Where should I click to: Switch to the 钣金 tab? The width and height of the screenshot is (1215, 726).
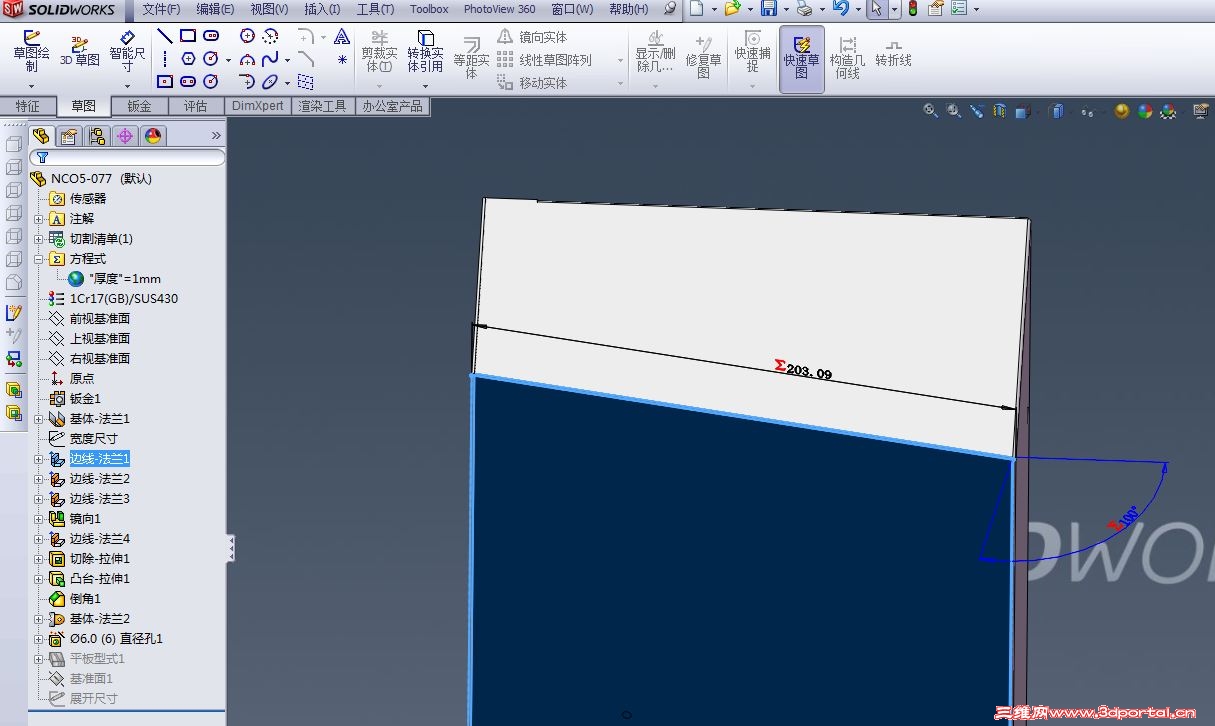pyautogui.click(x=139, y=106)
